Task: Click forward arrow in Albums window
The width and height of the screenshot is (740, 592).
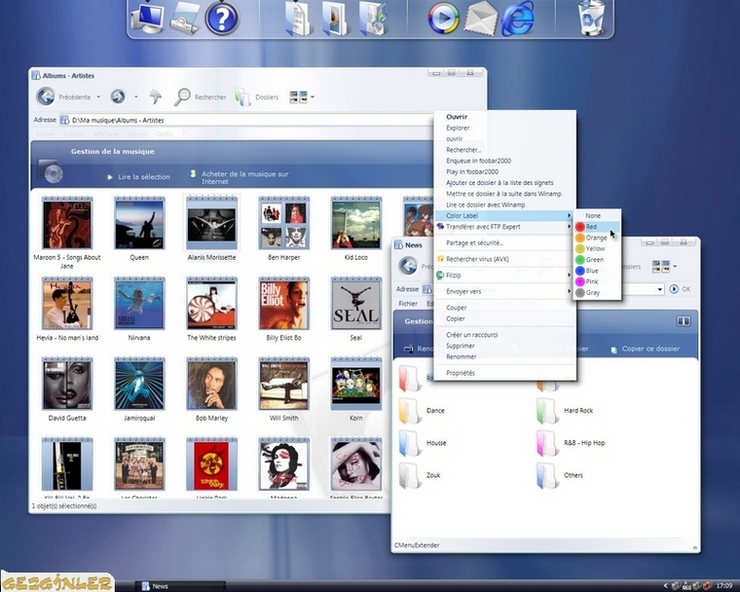Action: coord(118,97)
